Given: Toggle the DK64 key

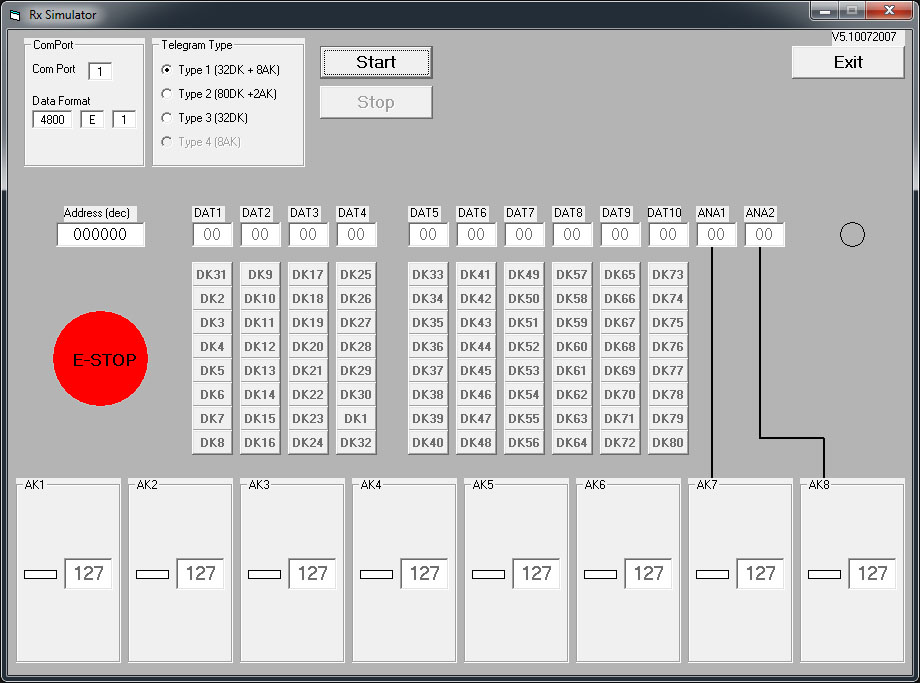Looking at the screenshot, I should tap(572, 442).
